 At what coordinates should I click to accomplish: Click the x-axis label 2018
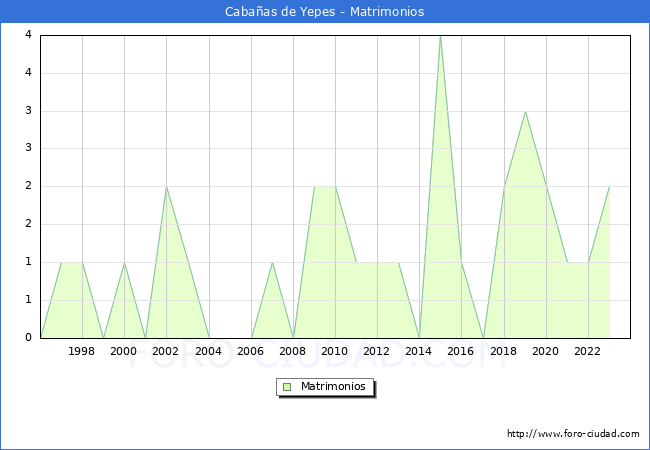pos(504,351)
